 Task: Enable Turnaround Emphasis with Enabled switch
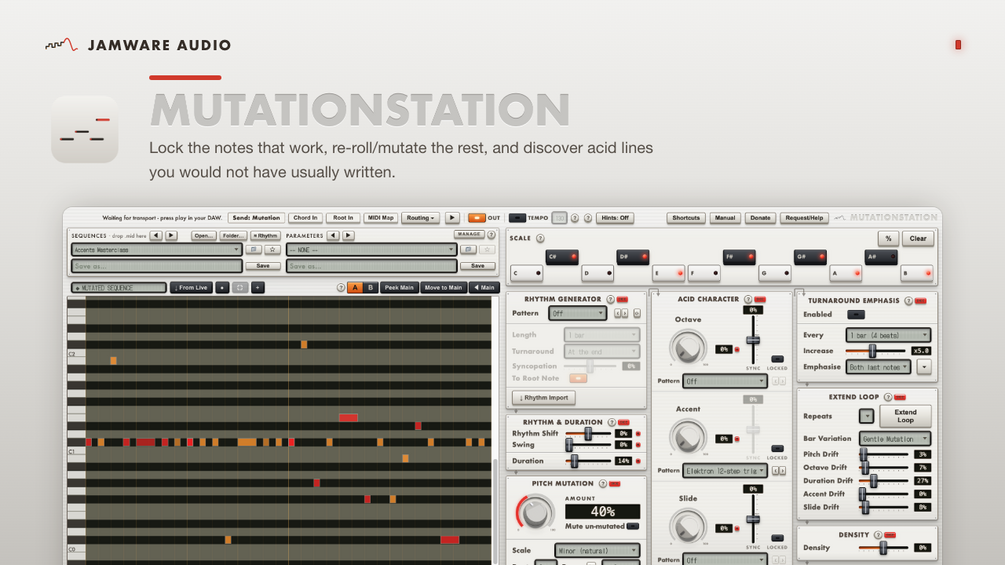pyautogui.click(x=856, y=315)
